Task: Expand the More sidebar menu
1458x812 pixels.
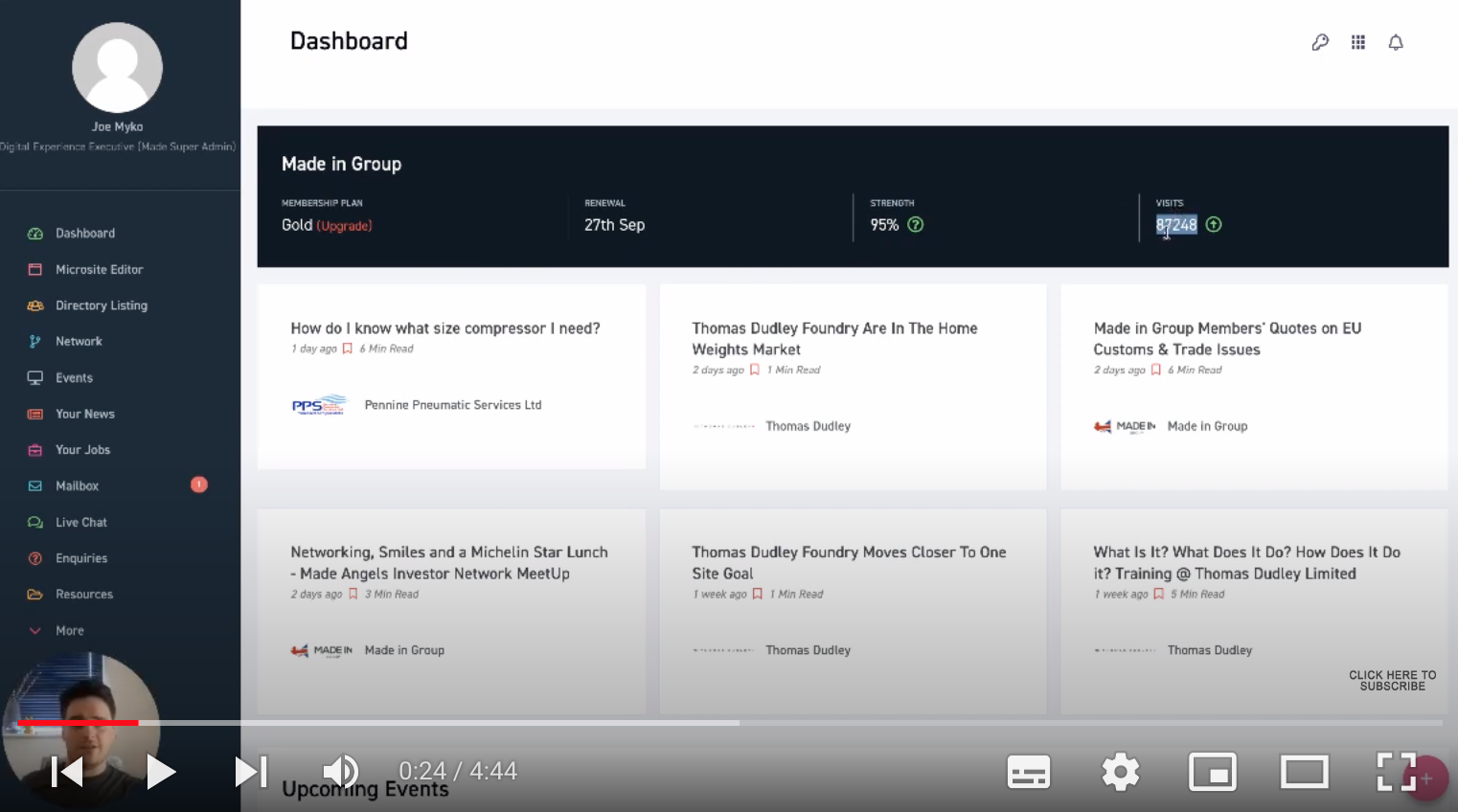Action: point(69,631)
